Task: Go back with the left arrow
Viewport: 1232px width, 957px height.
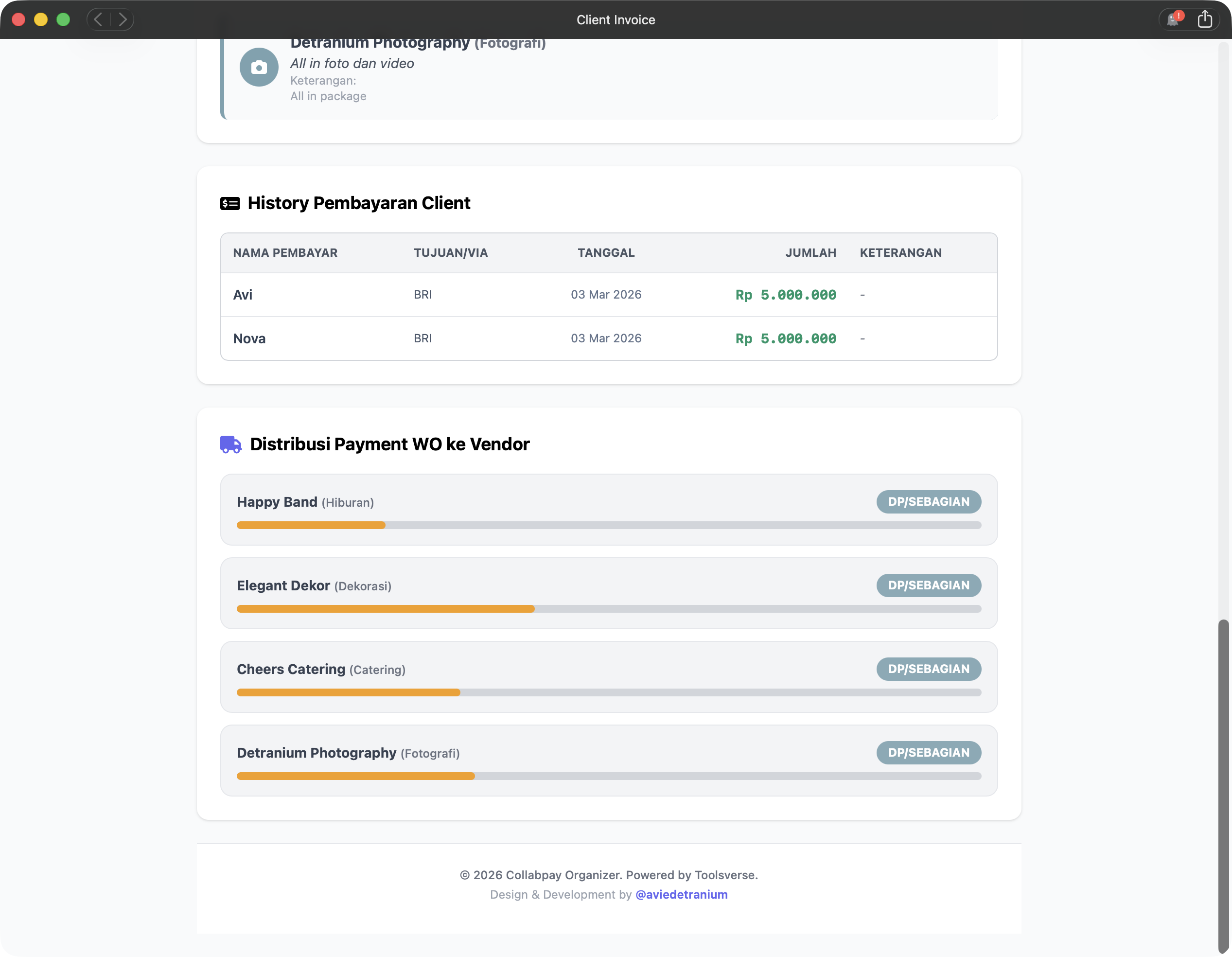Action: pos(99,20)
